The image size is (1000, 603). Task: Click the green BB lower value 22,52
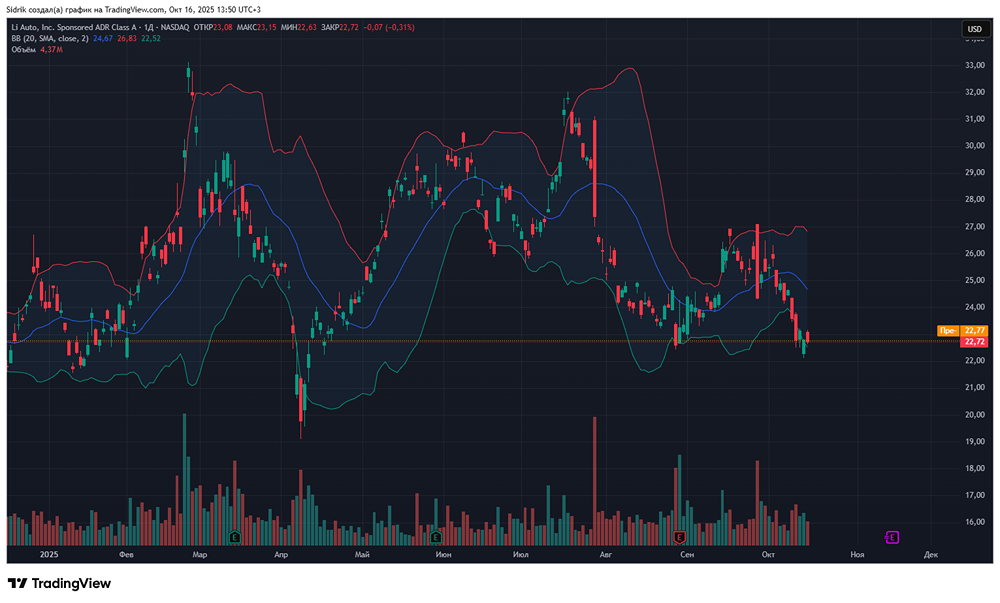pyautogui.click(x=151, y=38)
